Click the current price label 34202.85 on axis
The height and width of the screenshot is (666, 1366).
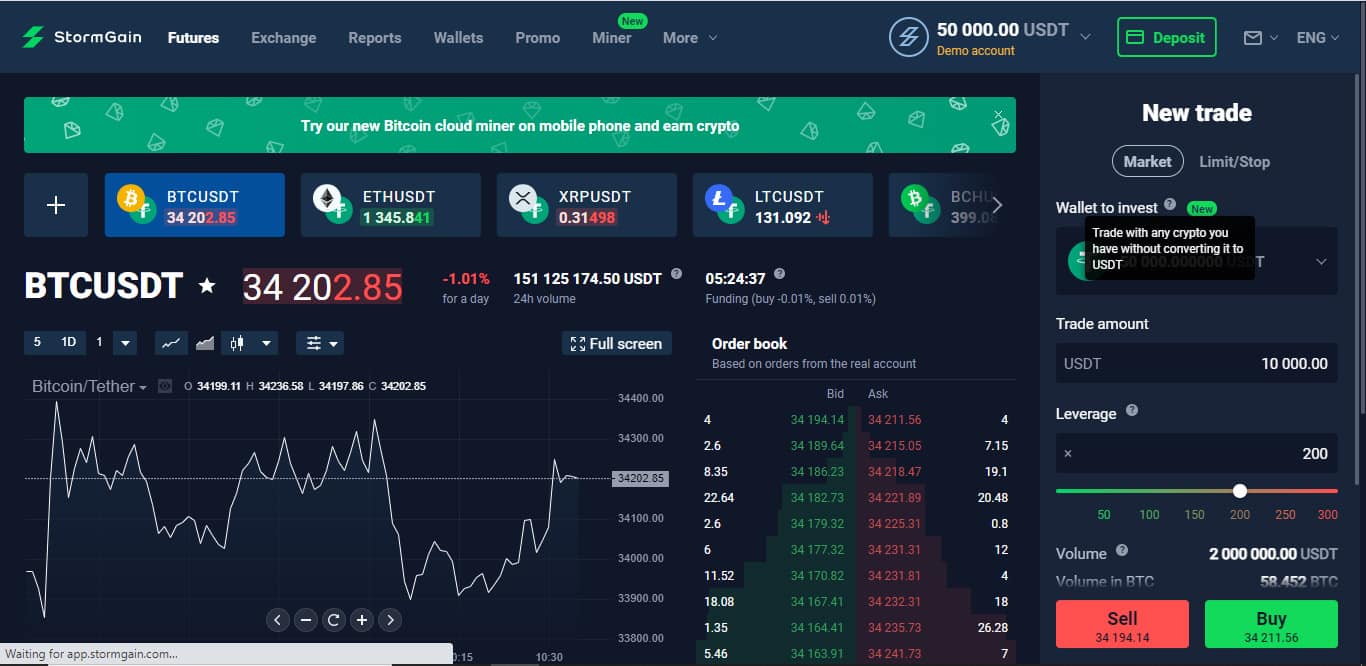point(640,478)
